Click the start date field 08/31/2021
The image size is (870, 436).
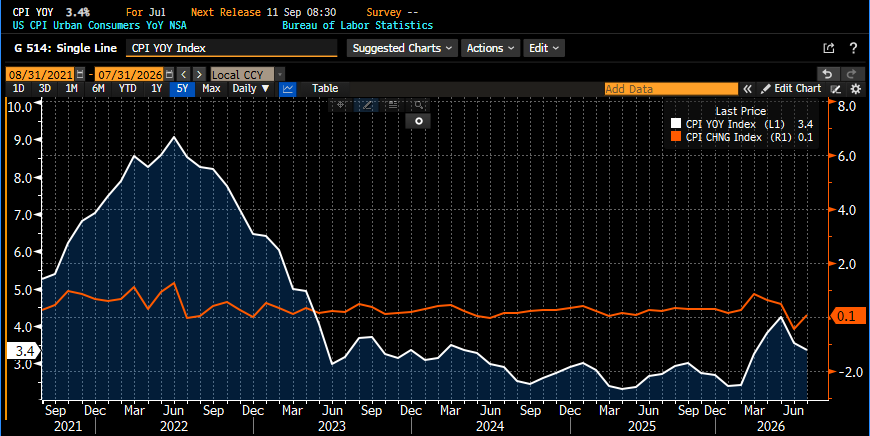[x=40, y=74]
